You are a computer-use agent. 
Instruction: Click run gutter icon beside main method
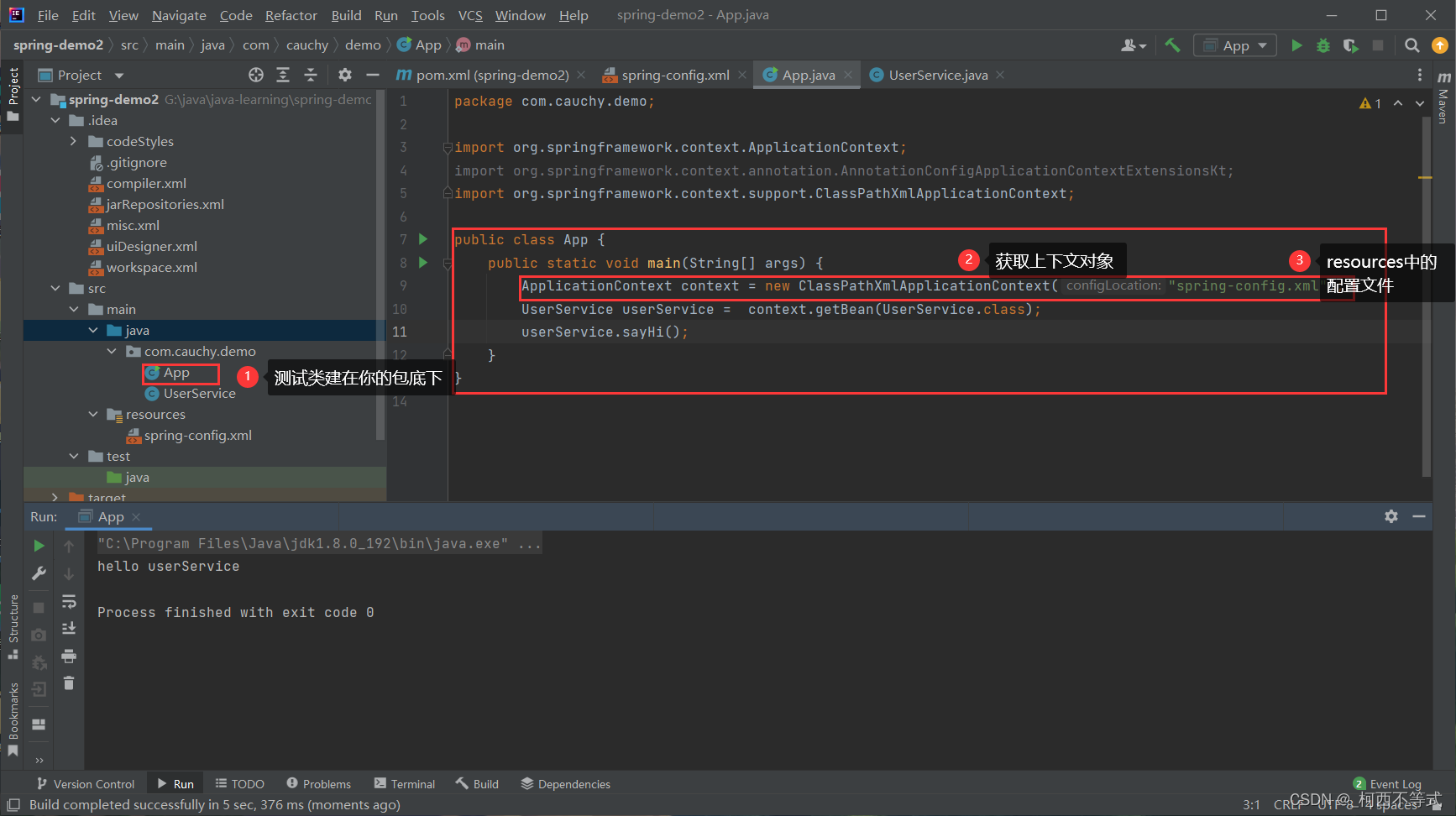click(423, 263)
